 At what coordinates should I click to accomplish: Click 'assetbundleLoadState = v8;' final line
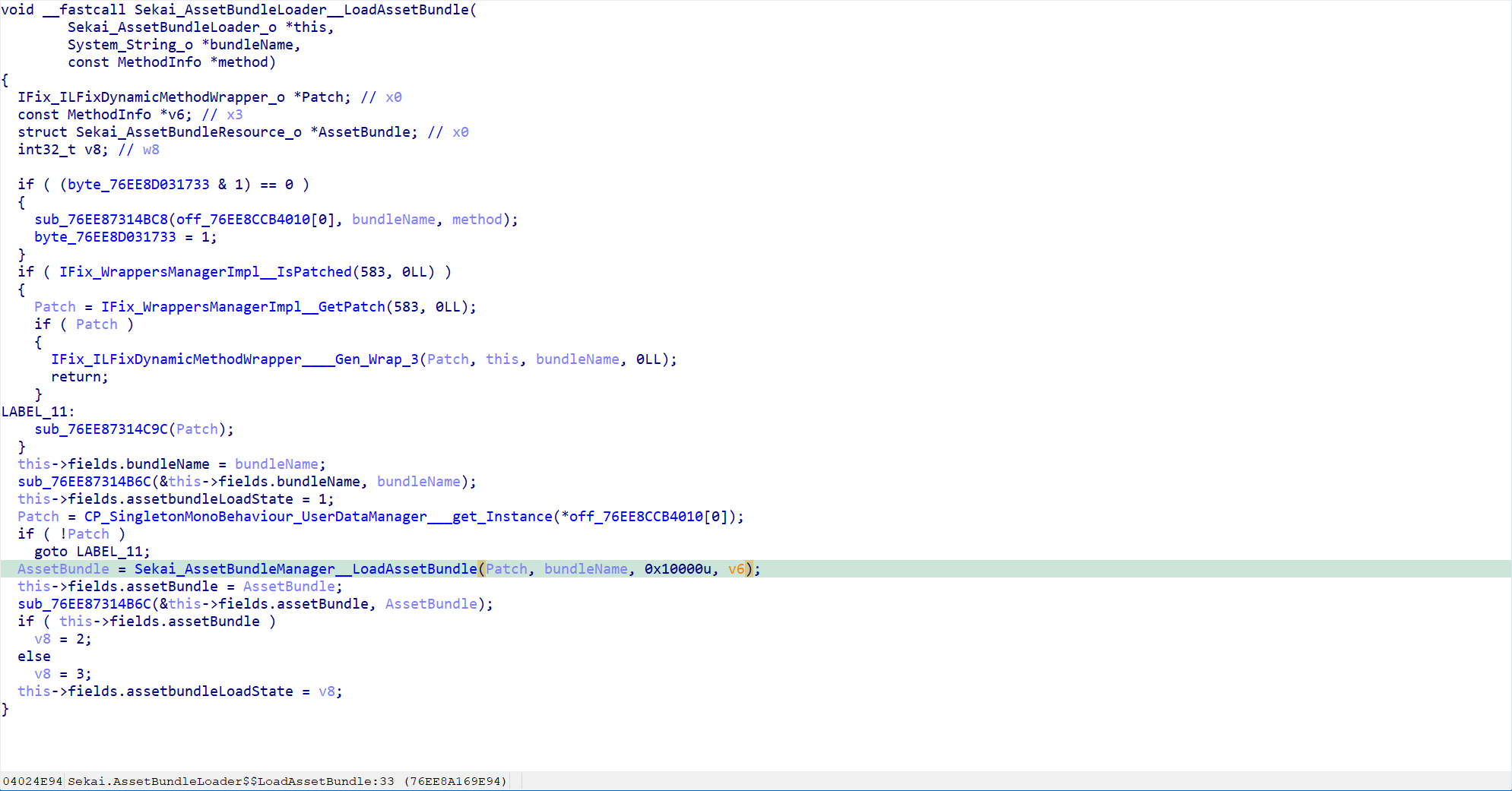tap(180, 691)
